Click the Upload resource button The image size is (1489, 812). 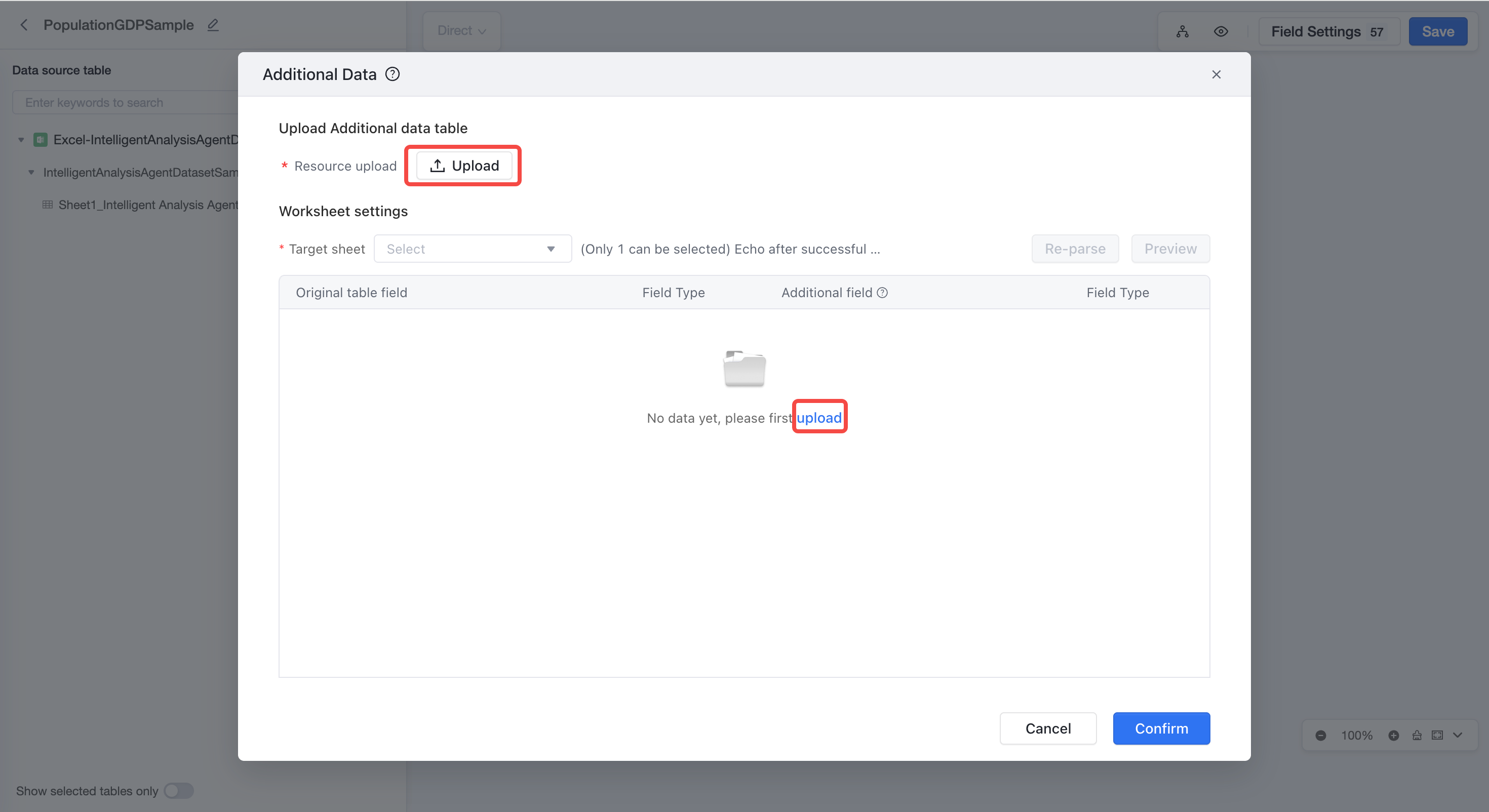(x=464, y=166)
